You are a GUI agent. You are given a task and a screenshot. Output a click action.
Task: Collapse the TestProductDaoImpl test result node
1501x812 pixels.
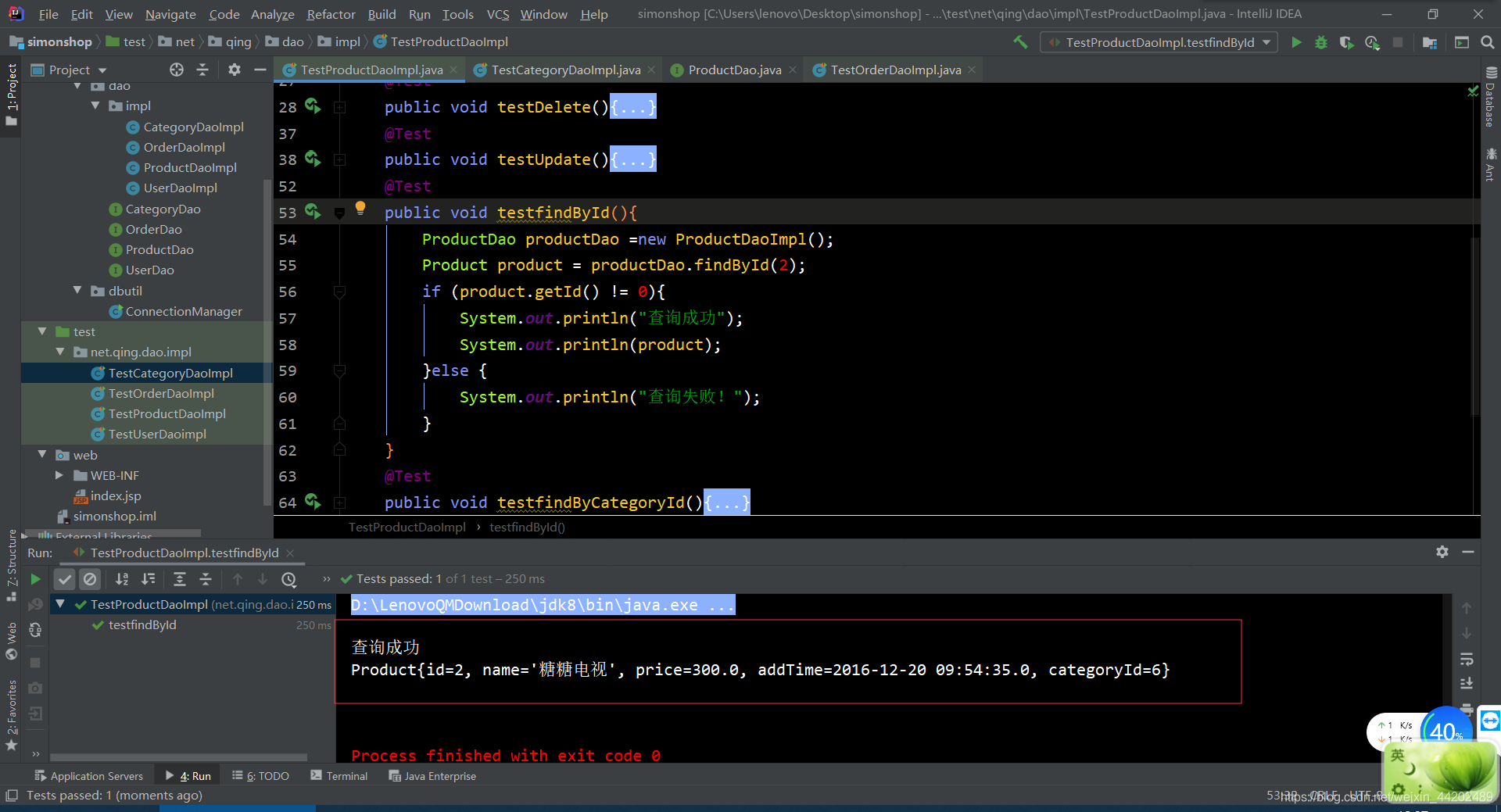point(60,604)
